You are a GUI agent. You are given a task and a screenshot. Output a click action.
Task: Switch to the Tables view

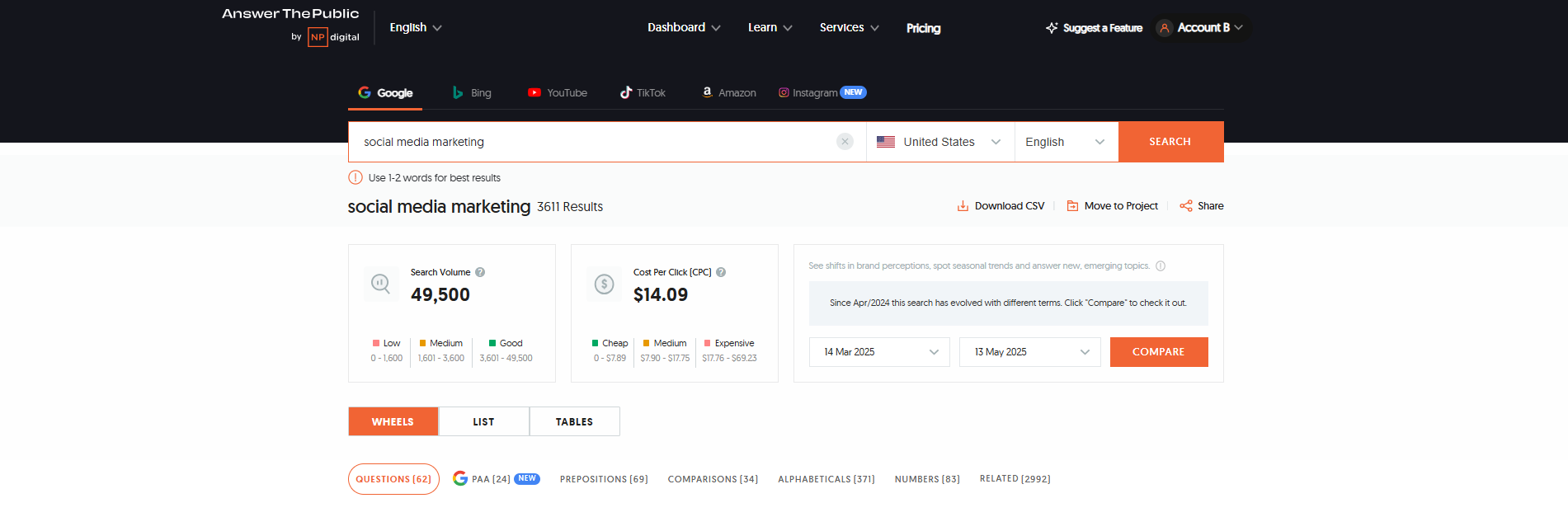(x=574, y=421)
